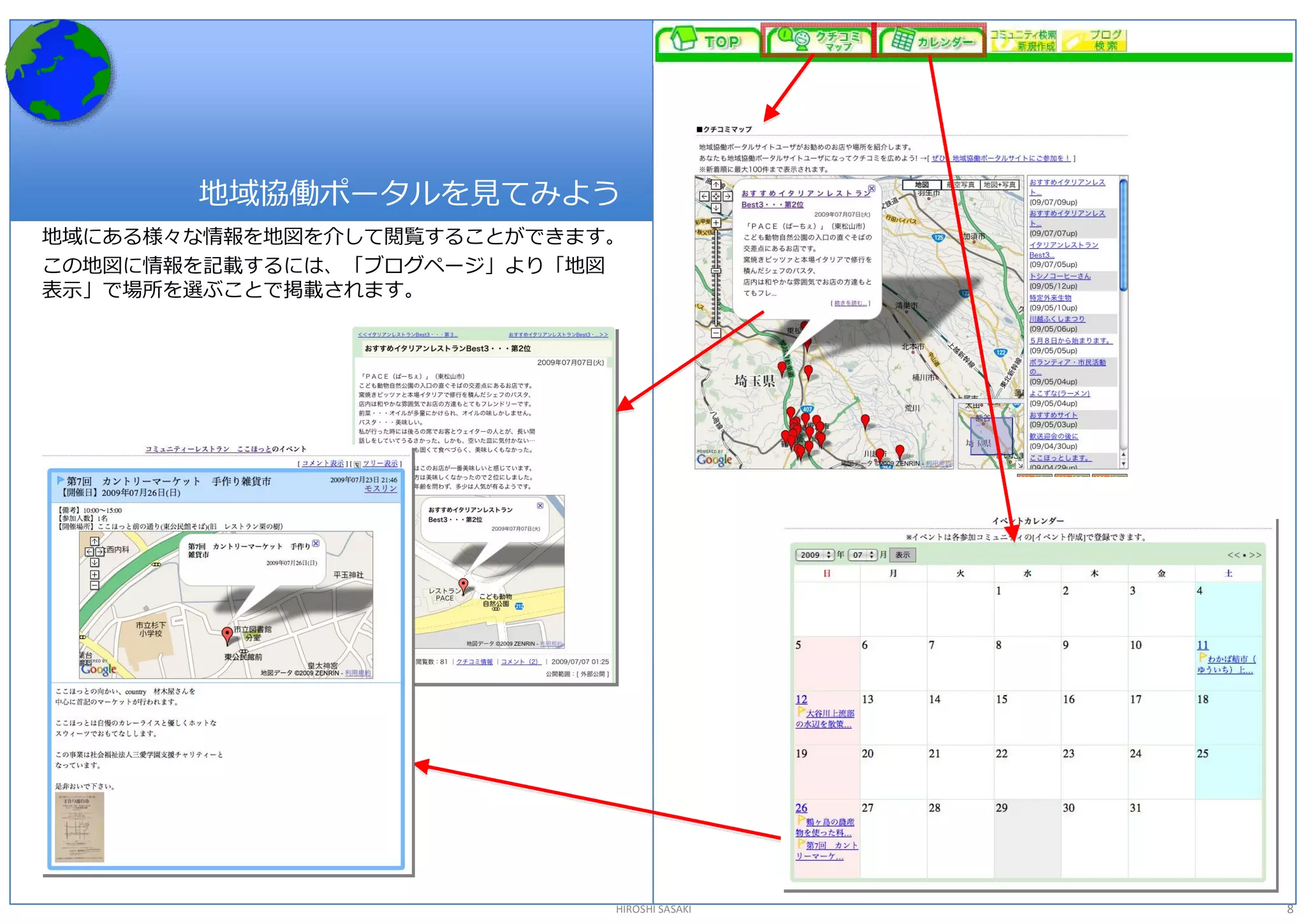Viewport: 1306px width, 924px height.
Task: Open the カレンダー tab
Action: tap(932, 40)
